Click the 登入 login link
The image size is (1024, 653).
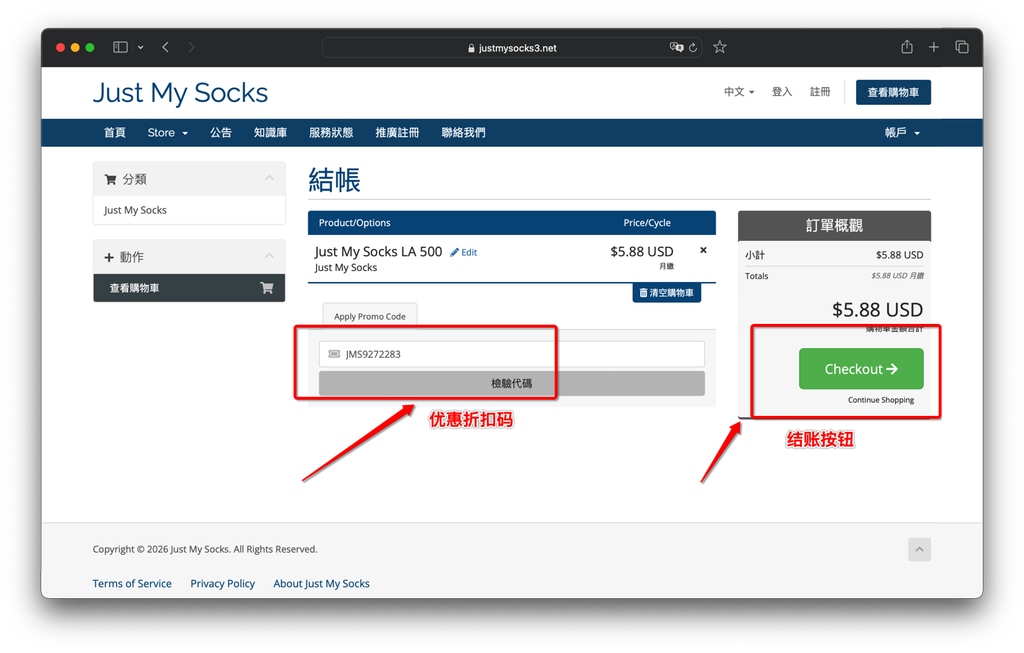tap(782, 92)
